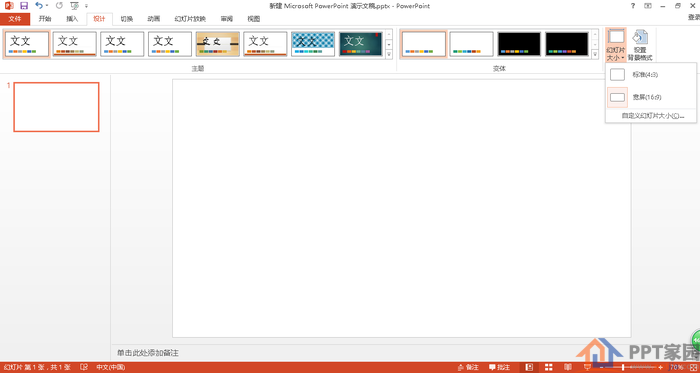Select the first white variant thumbnail
700x373 pixels.
click(x=424, y=44)
